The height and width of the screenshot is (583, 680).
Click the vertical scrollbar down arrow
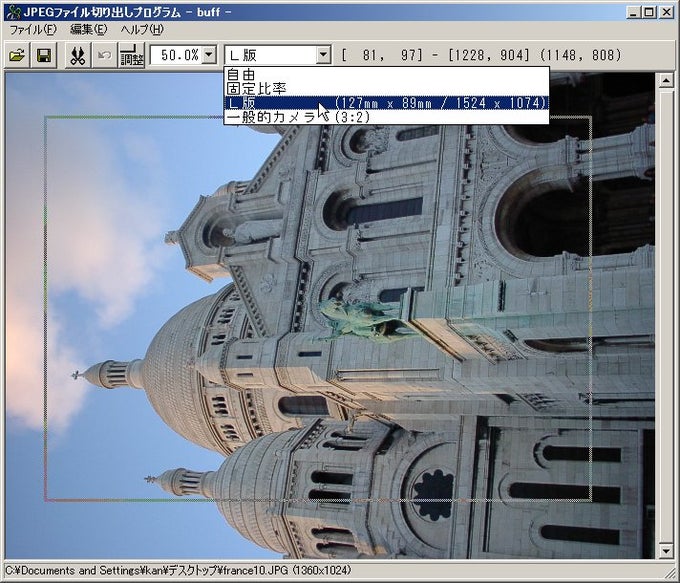click(666, 551)
